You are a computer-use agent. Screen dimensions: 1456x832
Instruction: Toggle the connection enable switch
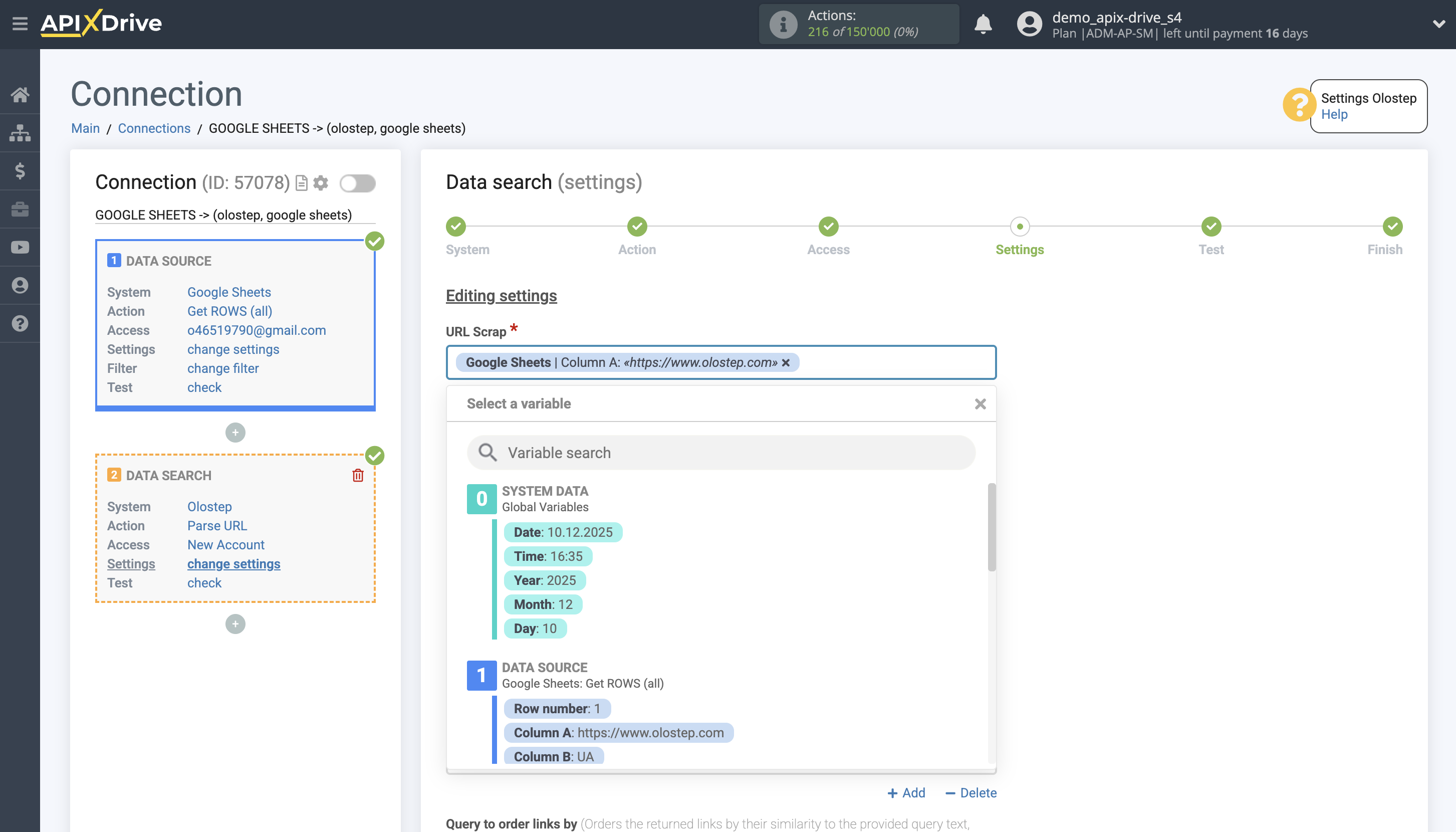pyautogui.click(x=358, y=183)
